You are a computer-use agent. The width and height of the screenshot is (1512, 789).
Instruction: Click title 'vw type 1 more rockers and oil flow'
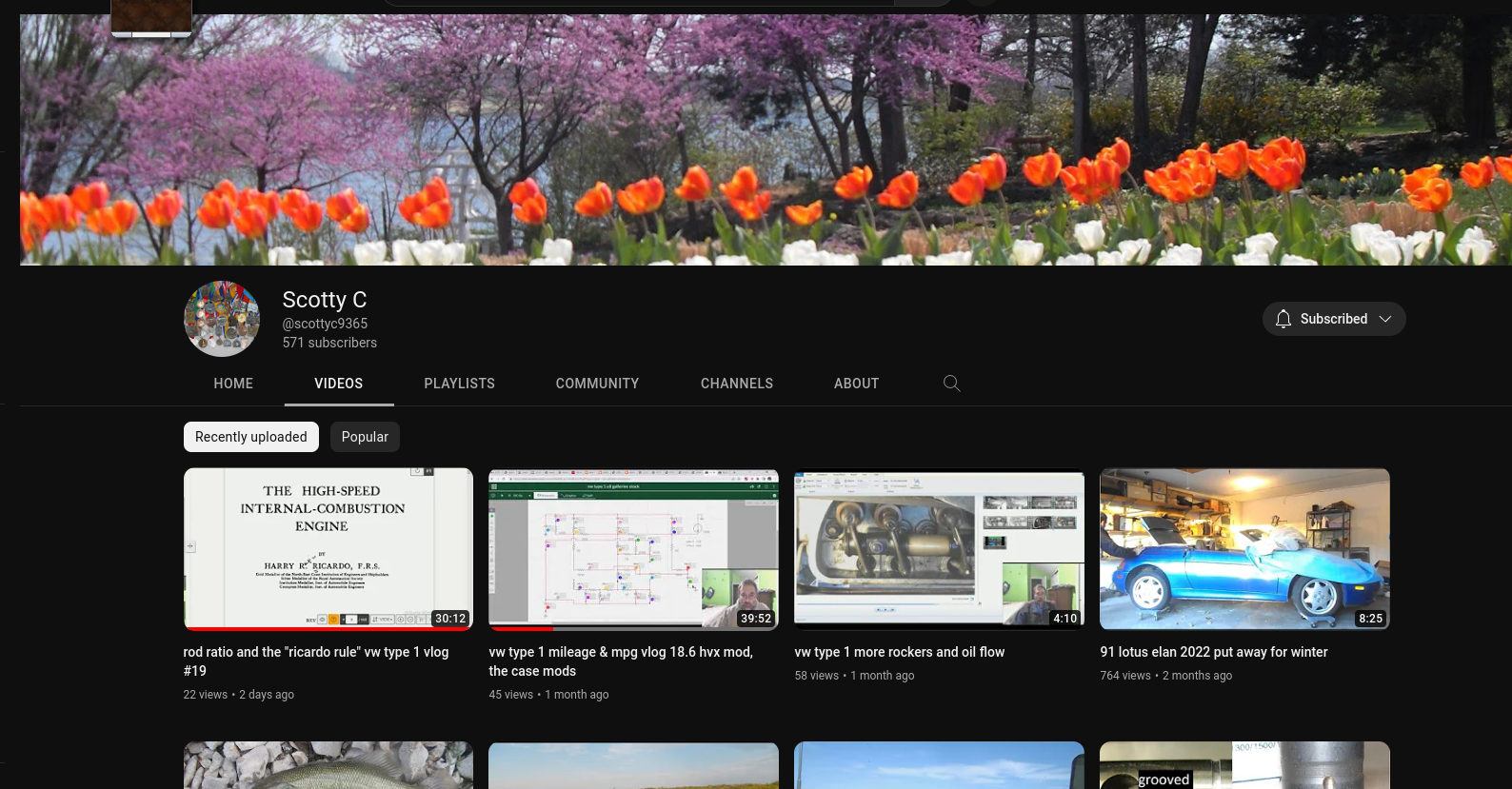pos(900,652)
